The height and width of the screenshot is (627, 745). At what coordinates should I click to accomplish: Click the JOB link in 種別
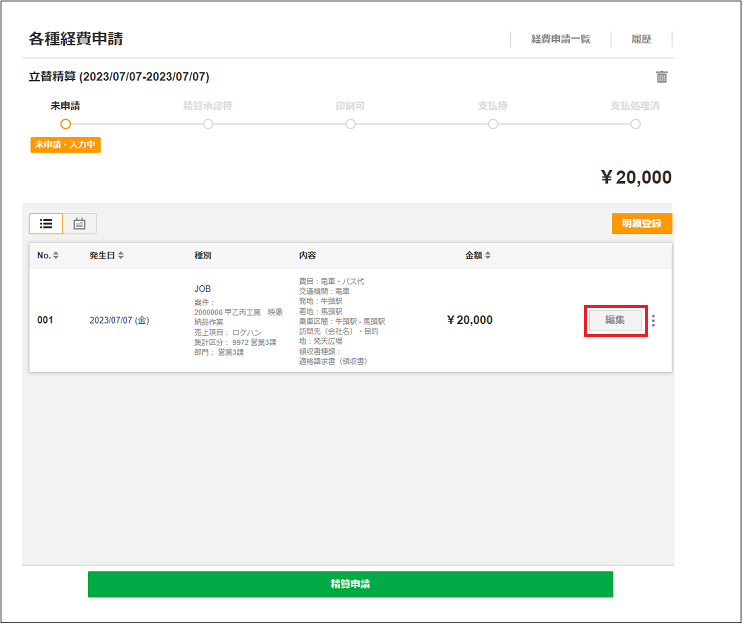(202, 289)
